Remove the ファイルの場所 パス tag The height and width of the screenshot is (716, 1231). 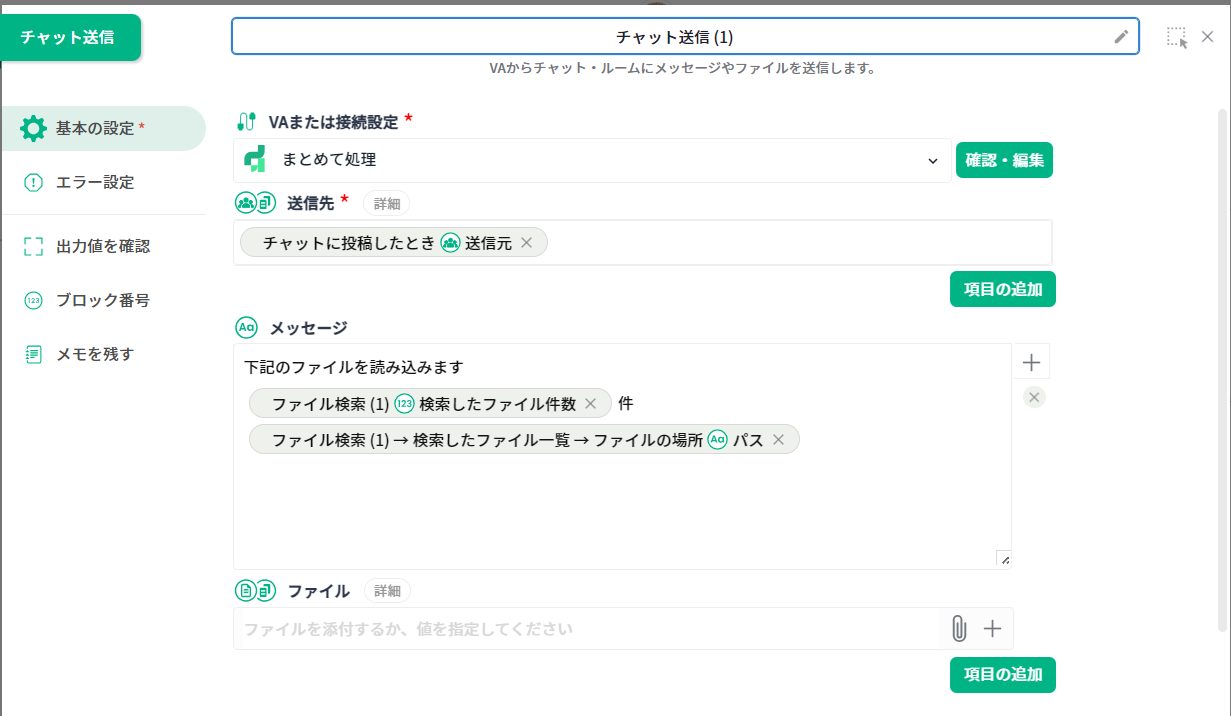pos(778,440)
